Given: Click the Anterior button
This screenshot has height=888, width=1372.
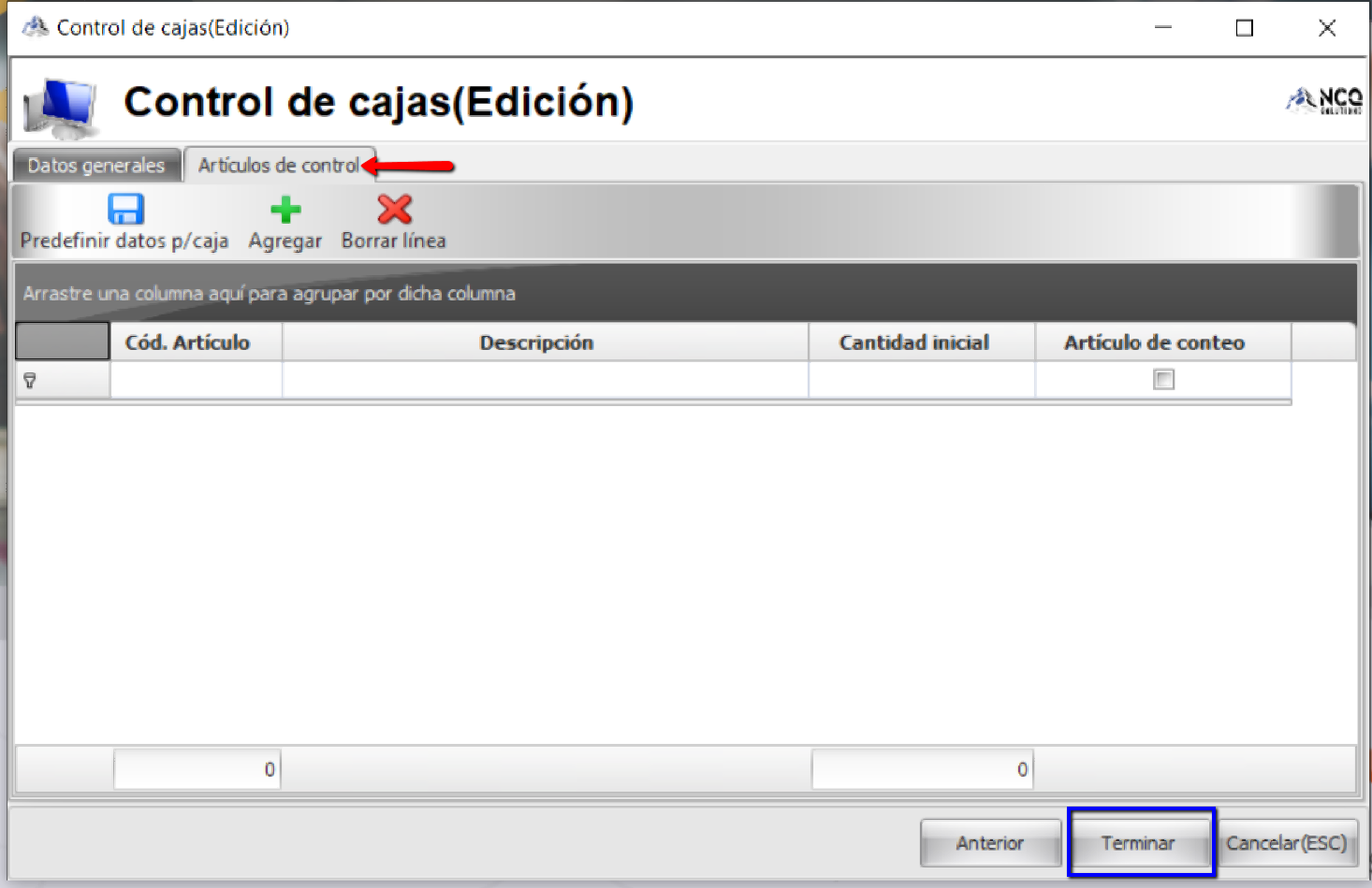Looking at the screenshot, I should 990,842.
